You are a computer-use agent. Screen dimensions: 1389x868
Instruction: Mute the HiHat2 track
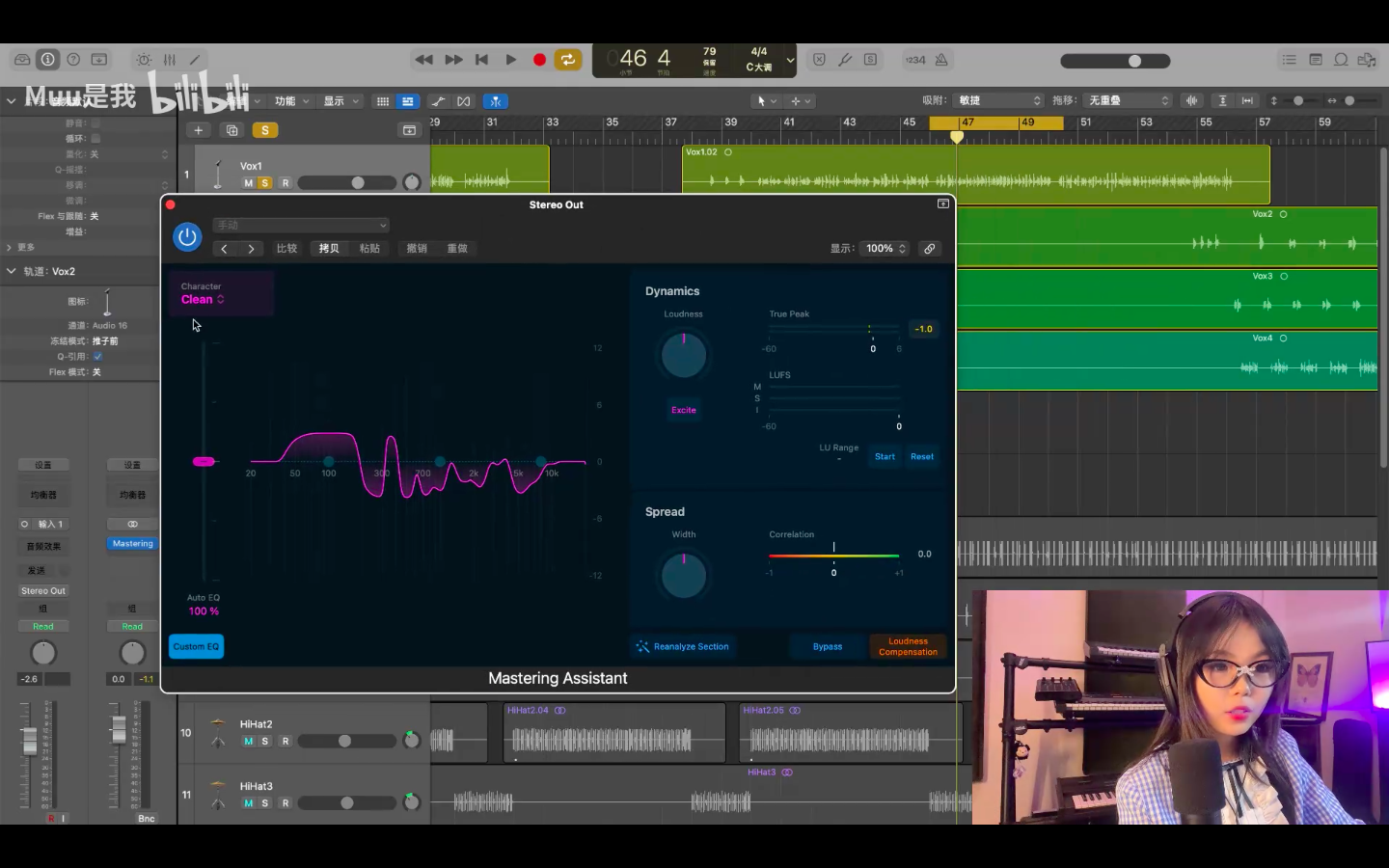[249, 741]
